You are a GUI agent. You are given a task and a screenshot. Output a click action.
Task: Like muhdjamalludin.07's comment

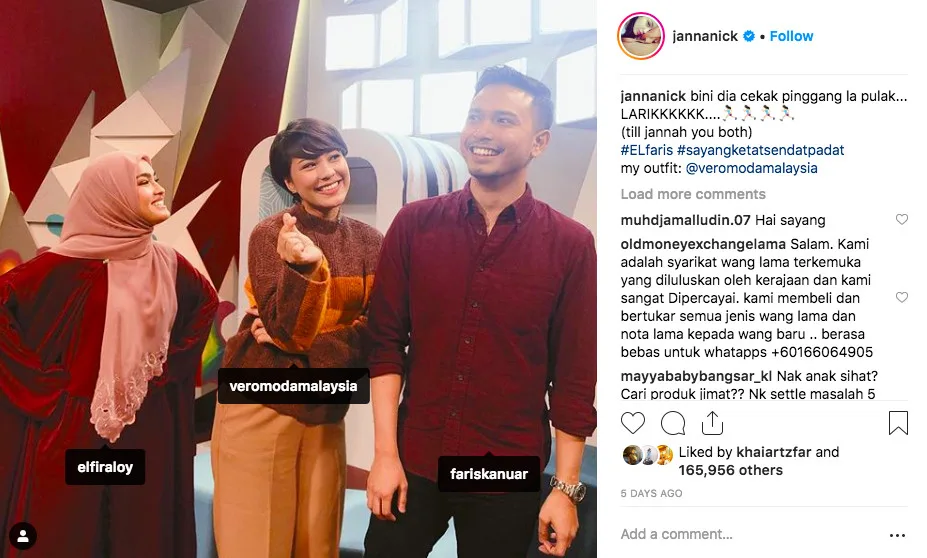[x=902, y=219]
